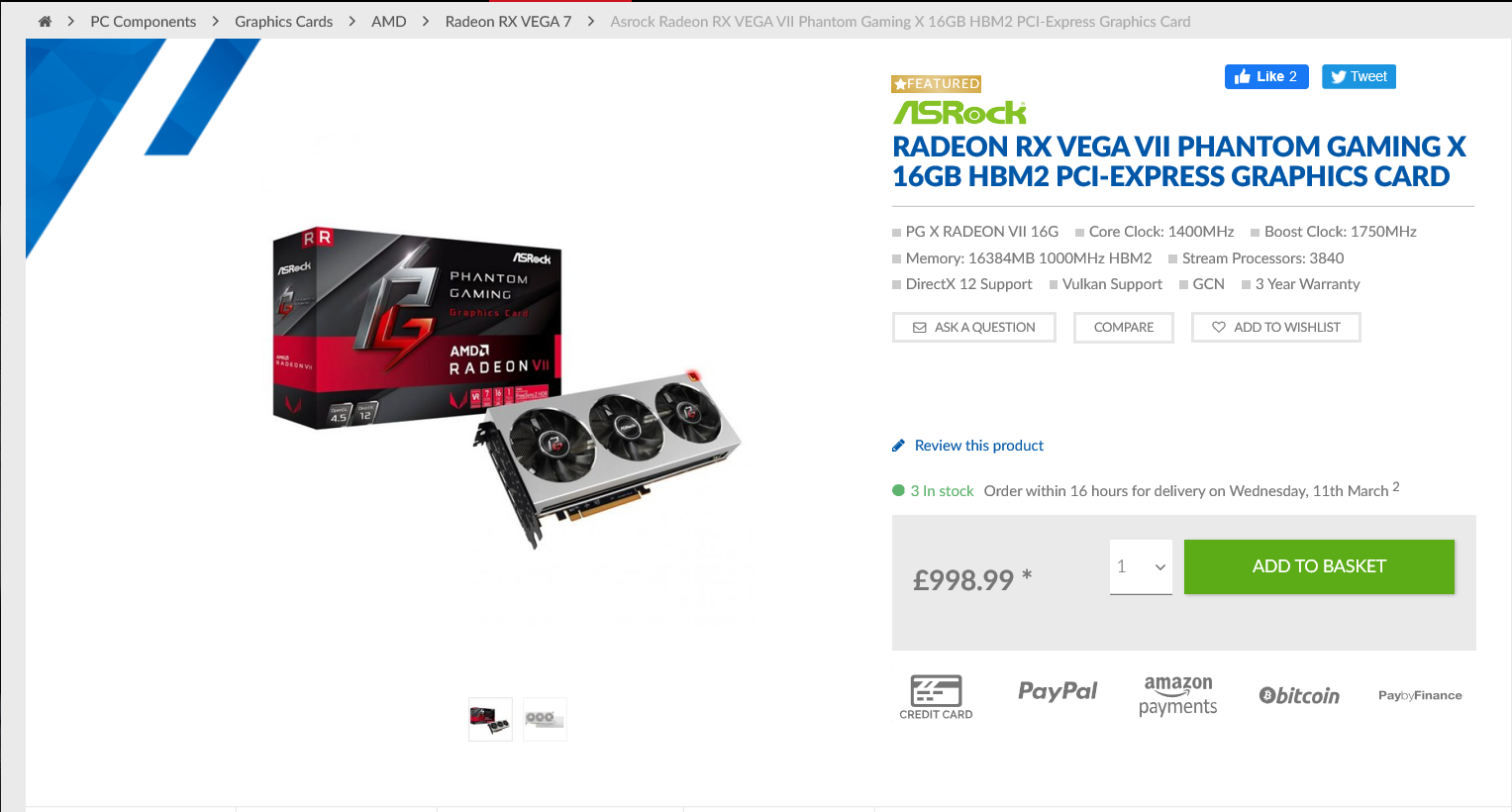1512x812 pixels.
Task: Share via the Twitter Tweet button
Action: 1359,76
